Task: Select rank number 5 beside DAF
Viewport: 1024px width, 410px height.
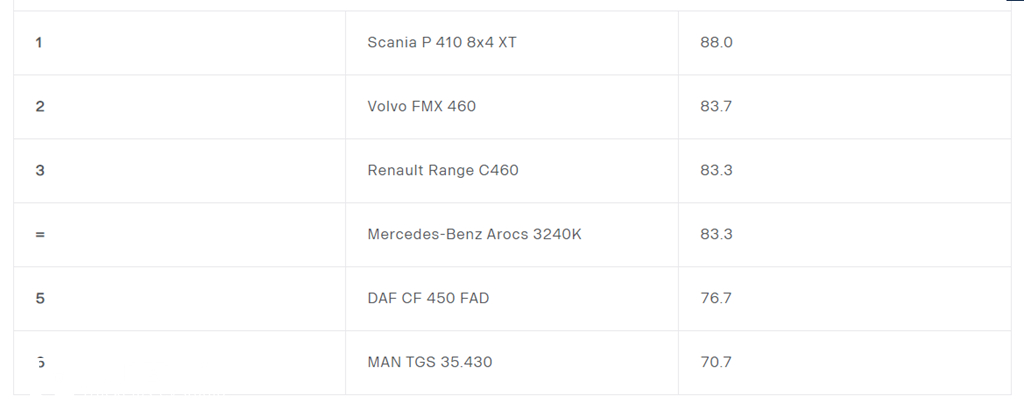Action: [x=40, y=299]
